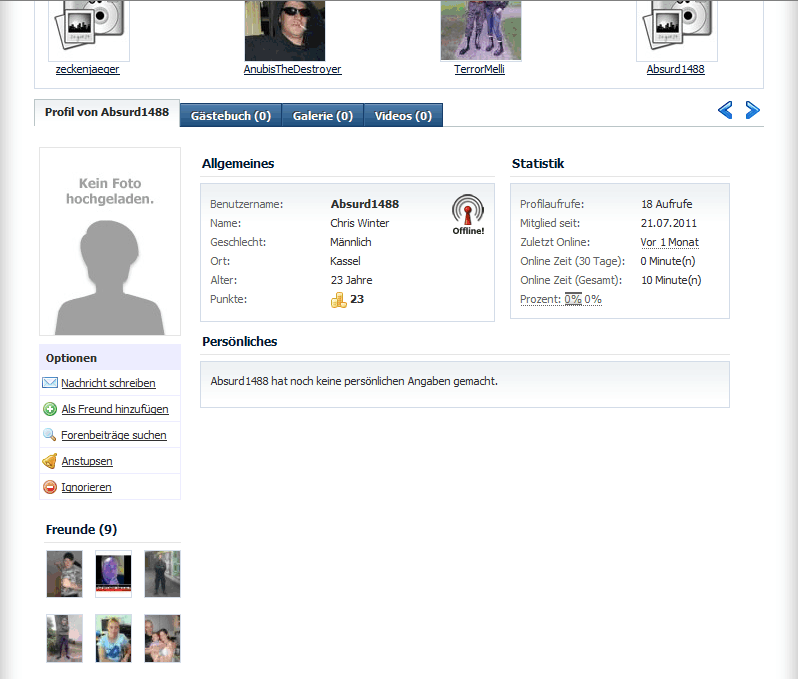This screenshot has height=679, width=798.
Task: Open the purple friend thumbnail in Freunde
Action: (113, 574)
